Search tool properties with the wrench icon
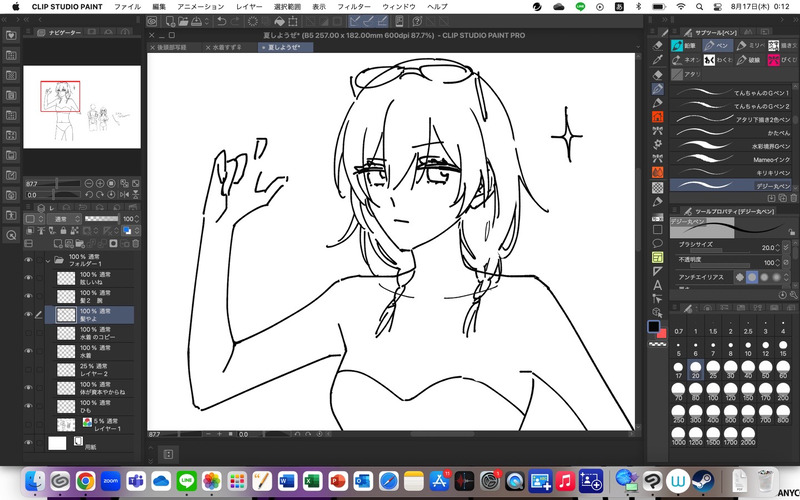 793,295
